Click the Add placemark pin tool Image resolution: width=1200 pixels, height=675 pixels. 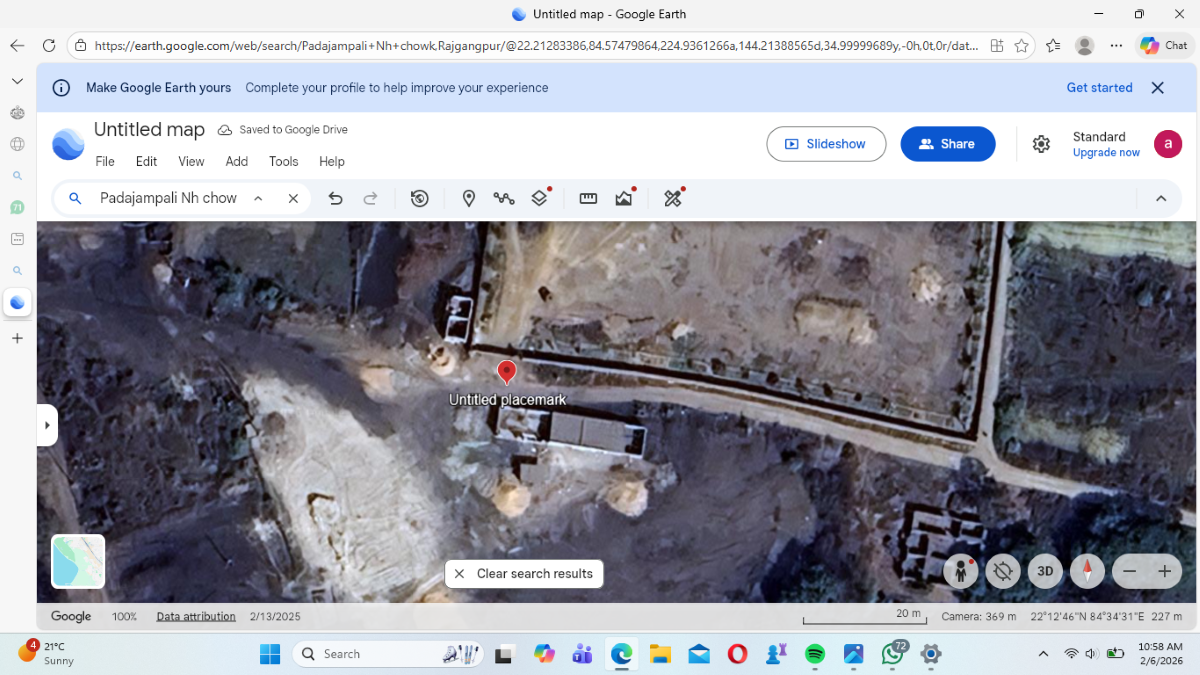pyautogui.click(x=468, y=198)
